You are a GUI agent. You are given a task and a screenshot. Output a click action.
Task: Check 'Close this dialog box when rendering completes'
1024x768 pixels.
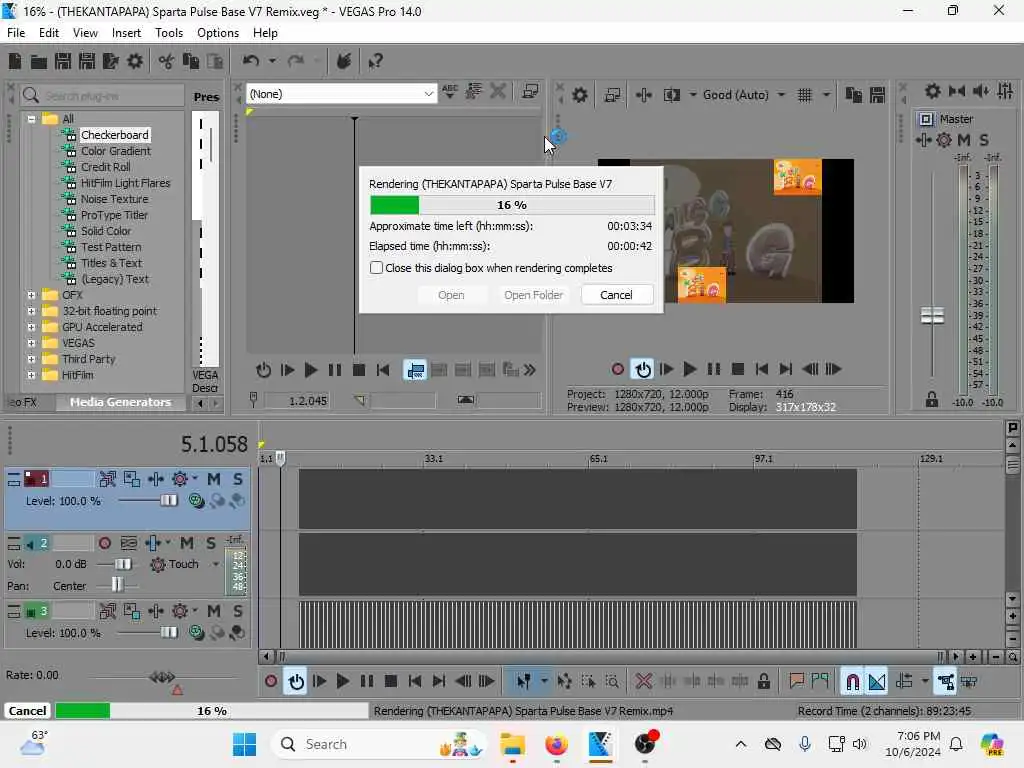point(376,268)
